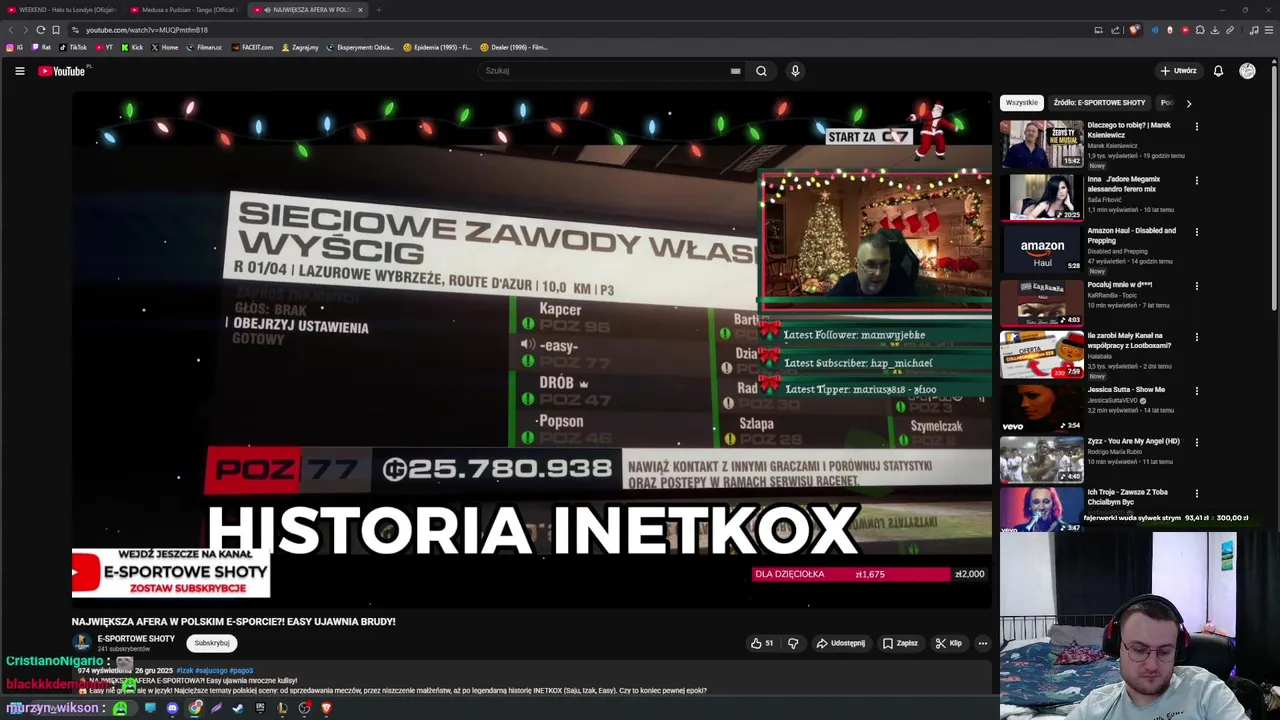1280x720 pixels.
Task: Click the video player to pause
Action: (531, 350)
